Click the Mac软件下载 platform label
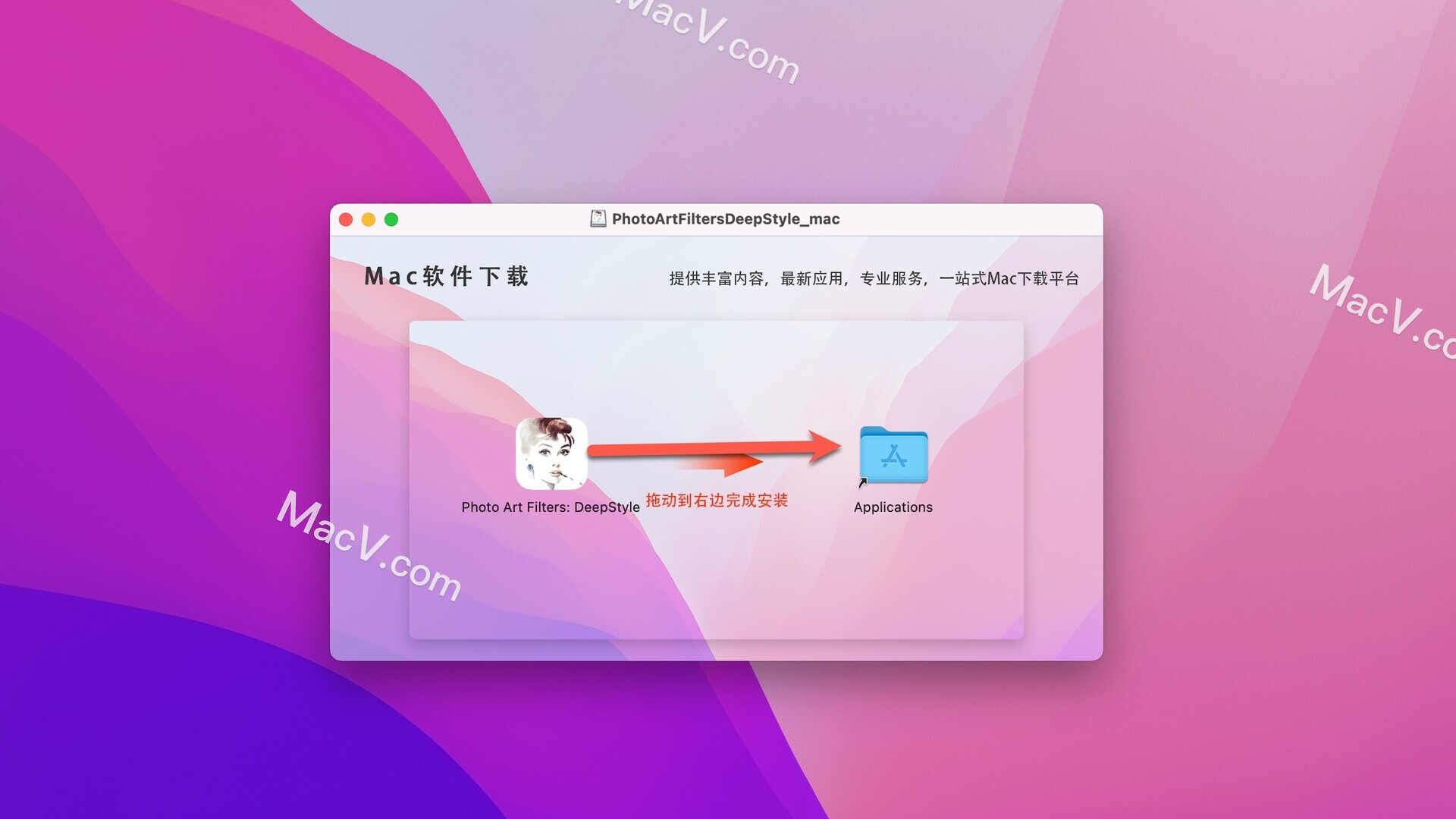Image resolution: width=1456 pixels, height=819 pixels. pyautogui.click(x=447, y=278)
